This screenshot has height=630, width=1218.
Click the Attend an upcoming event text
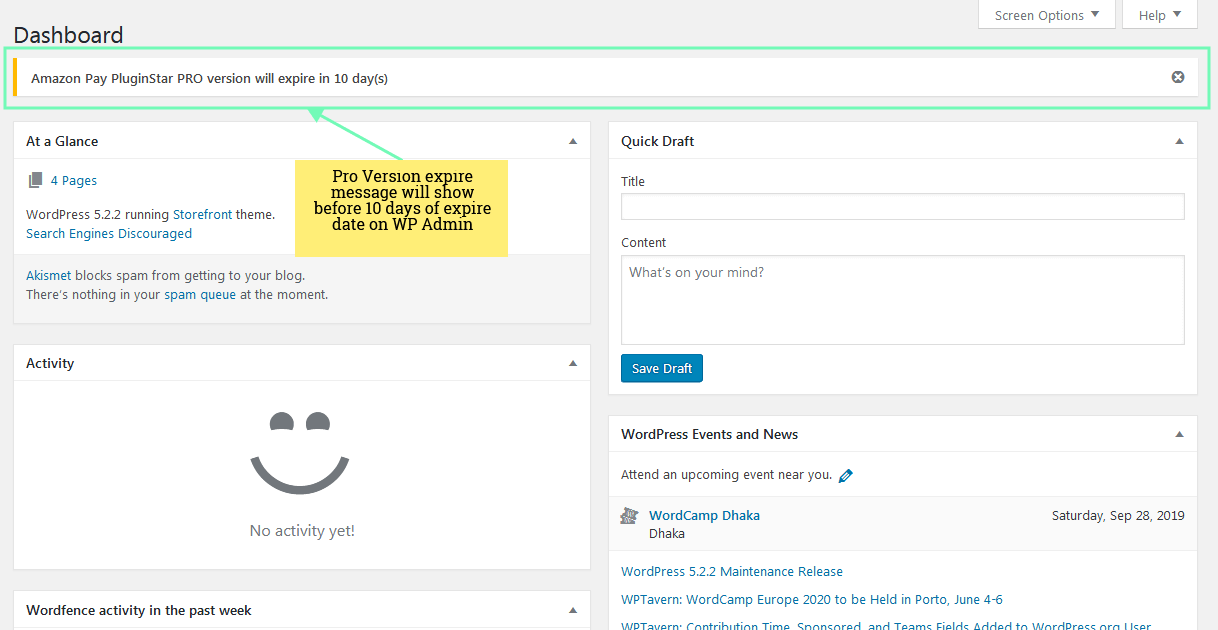pos(726,475)
